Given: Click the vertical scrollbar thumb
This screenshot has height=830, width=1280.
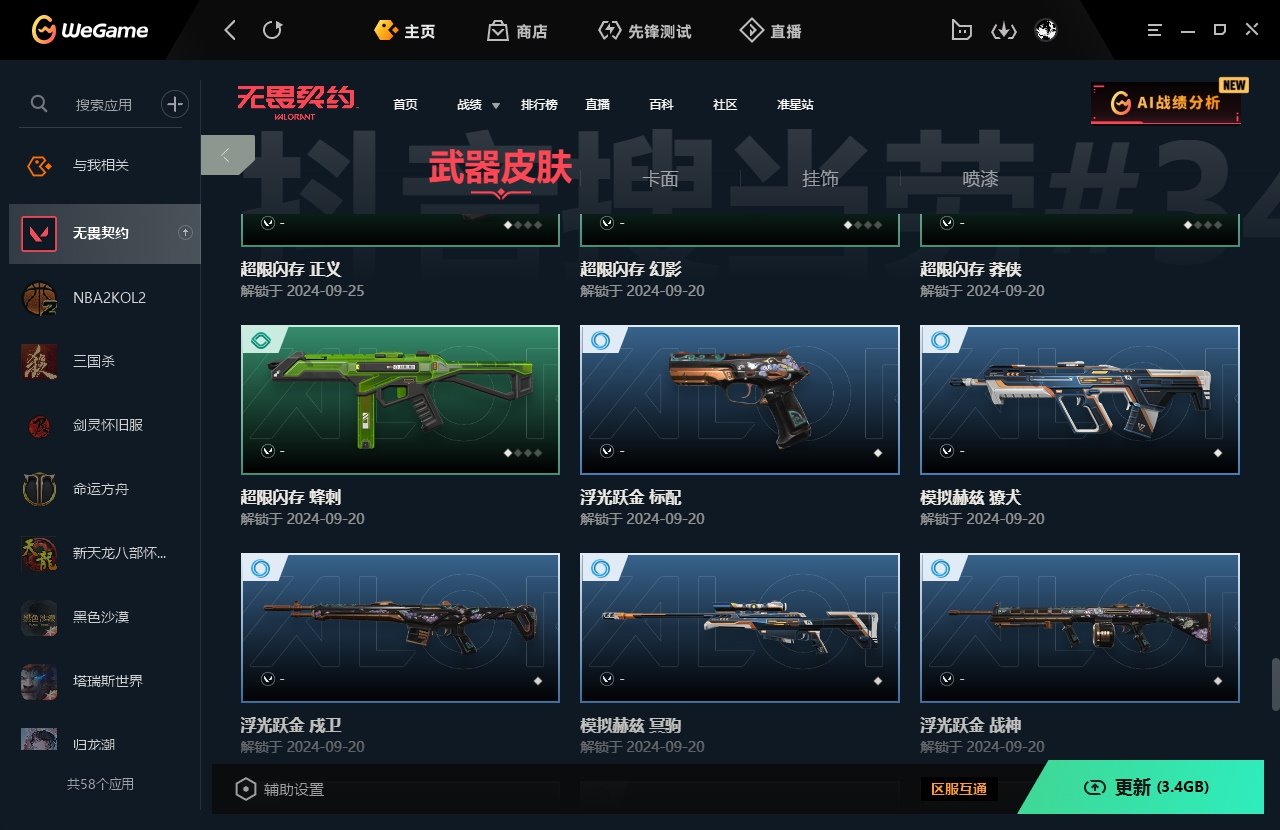Looking at the screenshot, I should pos(1275,684).
